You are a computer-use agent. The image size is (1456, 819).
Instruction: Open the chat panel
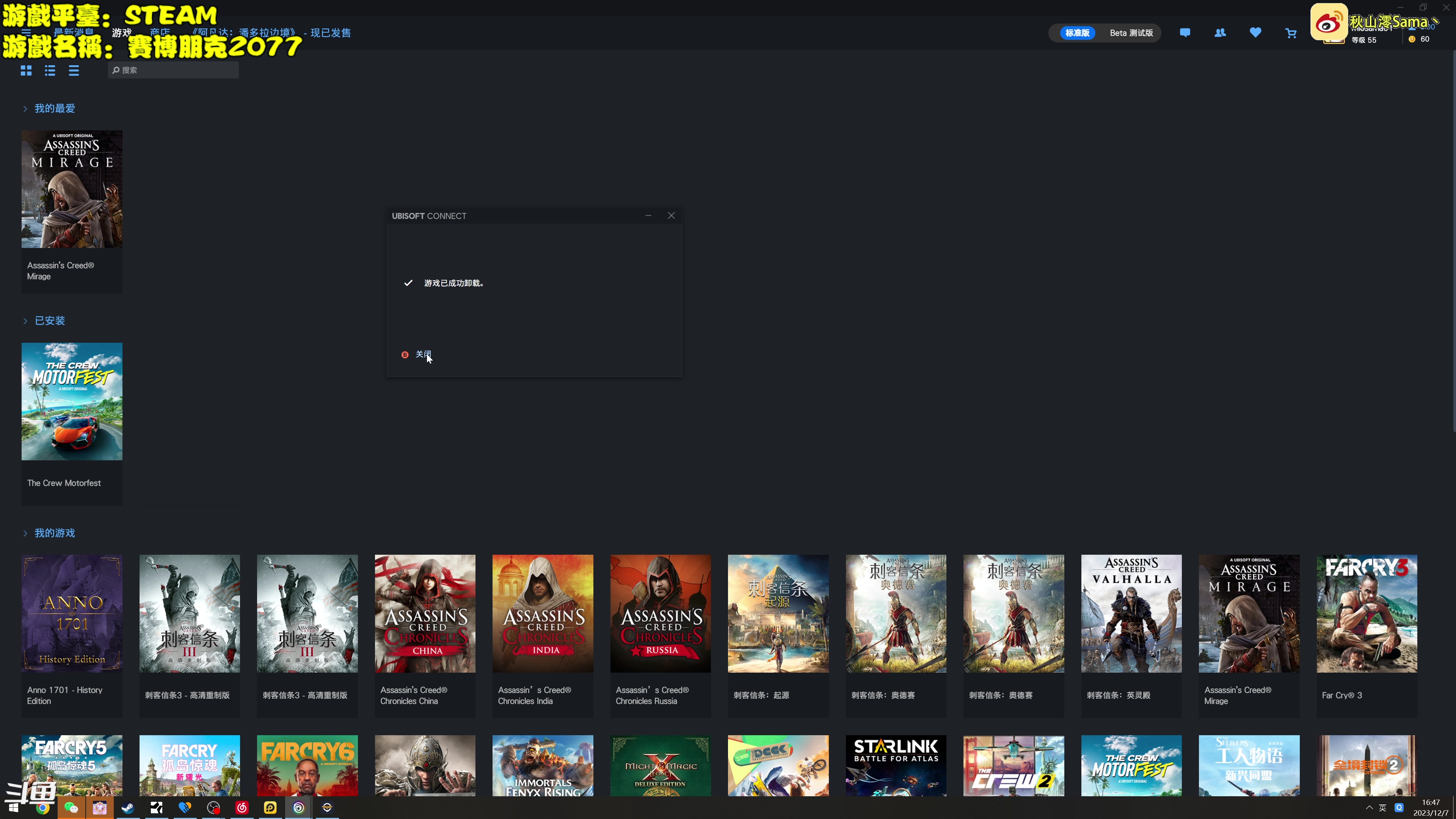coord(1185,33)
